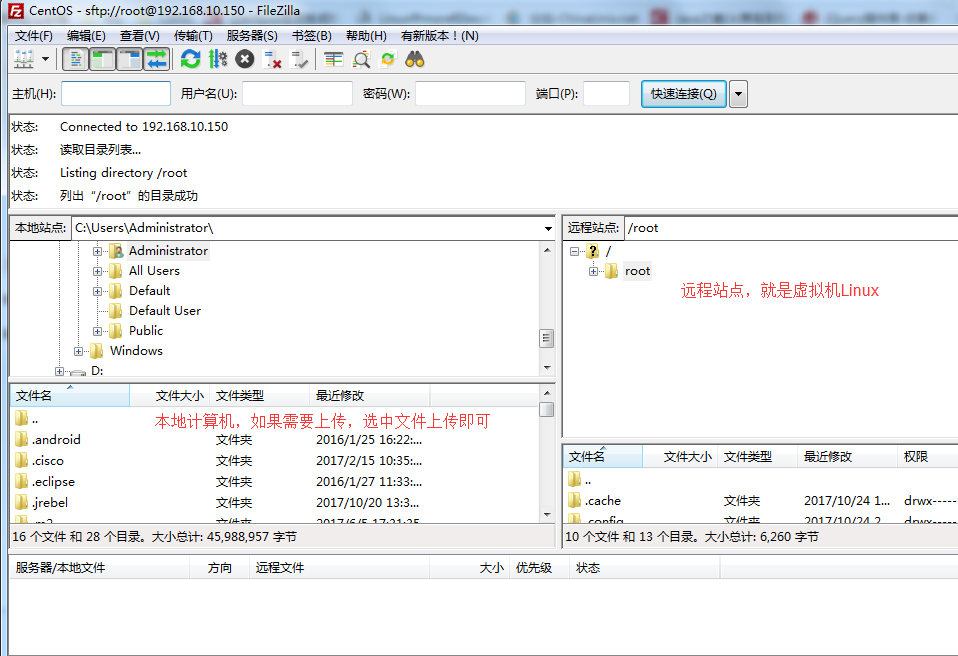Viewport: 958px width, 656px height.
Task: Select the Default User folder in tree
Action: tap(165, 310)
